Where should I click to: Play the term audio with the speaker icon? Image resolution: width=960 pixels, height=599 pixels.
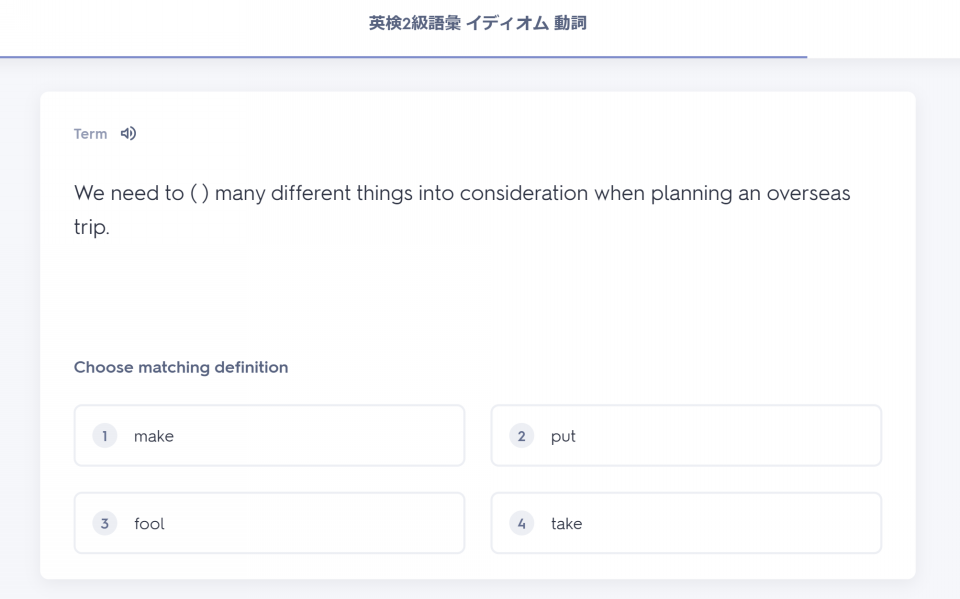[128, 134]
